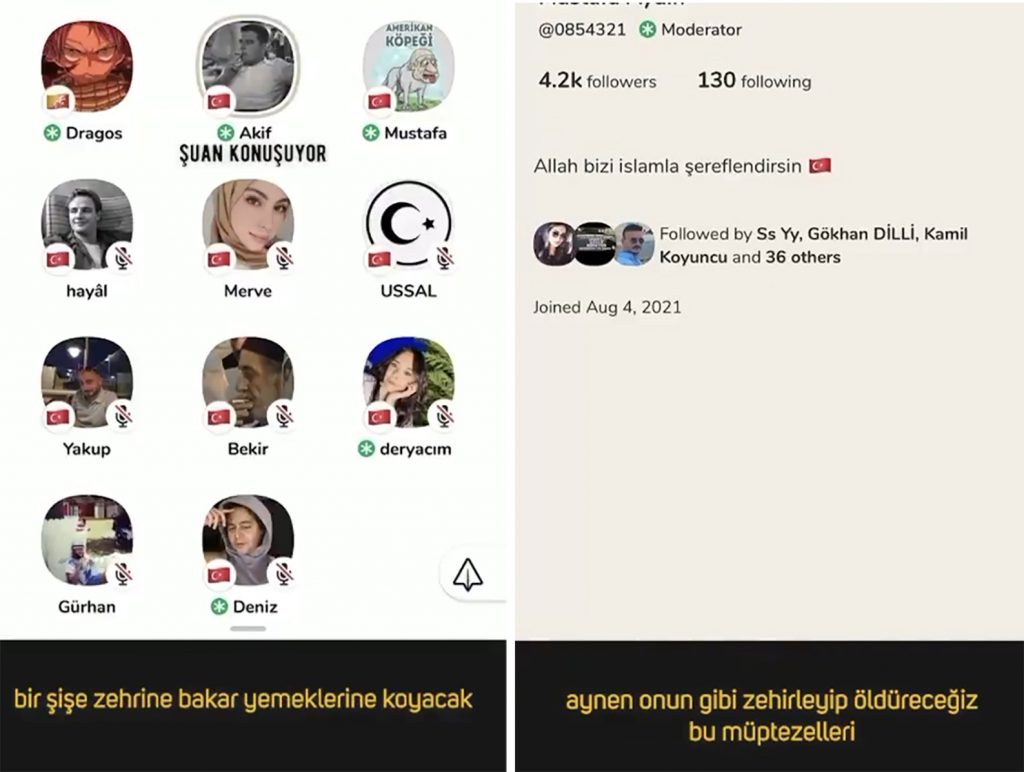Click the USSAL crescent moon avatar
The image size is (1024, 772).
pyautogui.click(x=409, y=225)
